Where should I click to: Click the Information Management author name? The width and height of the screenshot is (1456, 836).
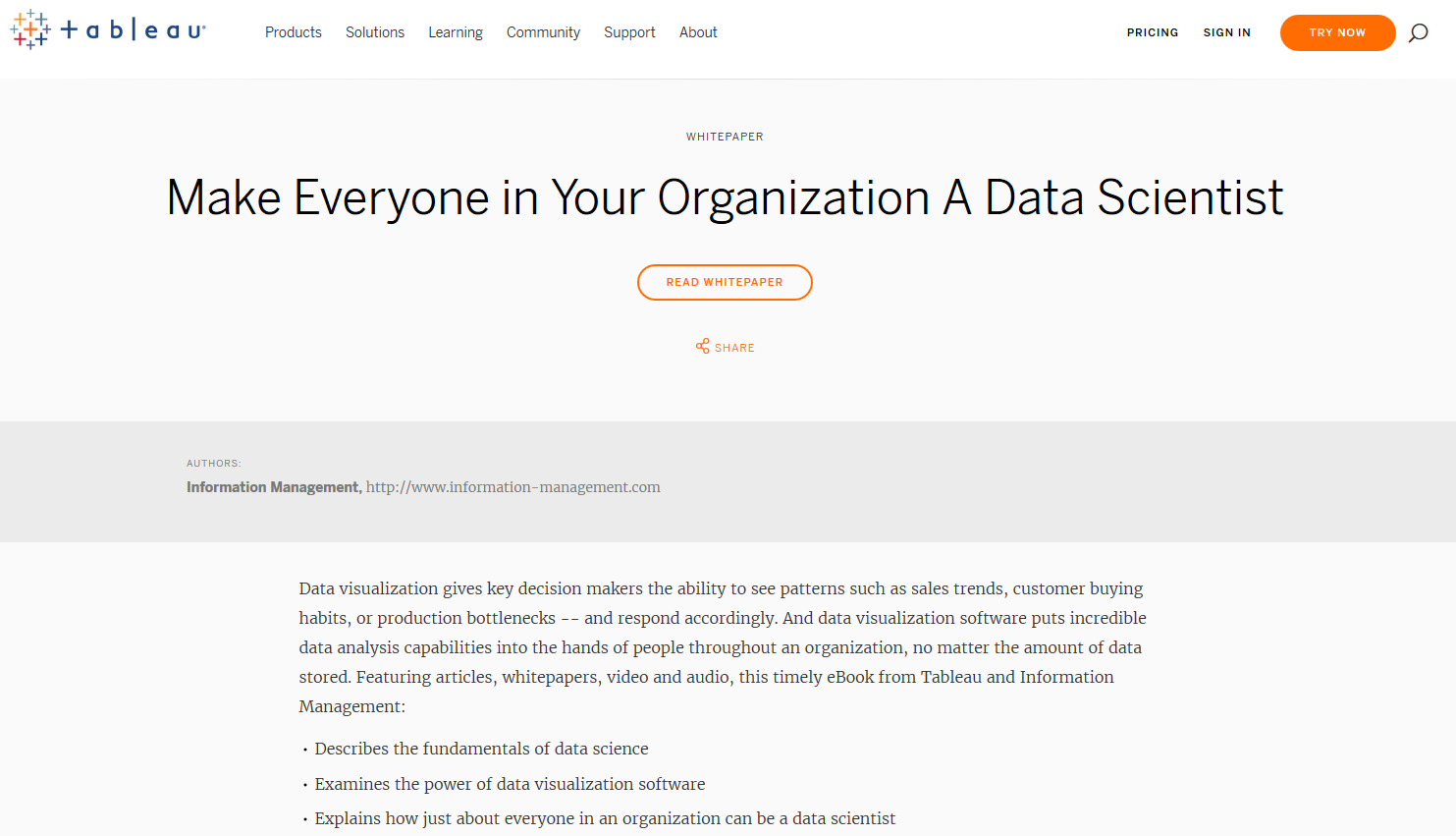tap(273, 487)
